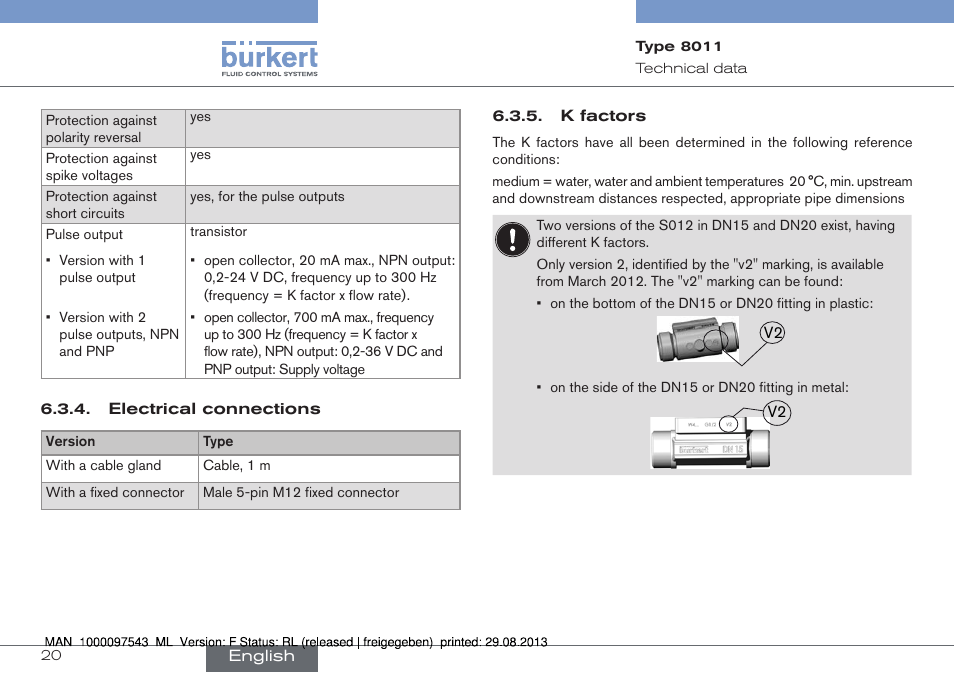954x673 pixels.
Task: Click the exclamation warning icon
Action: coord(512,239)
